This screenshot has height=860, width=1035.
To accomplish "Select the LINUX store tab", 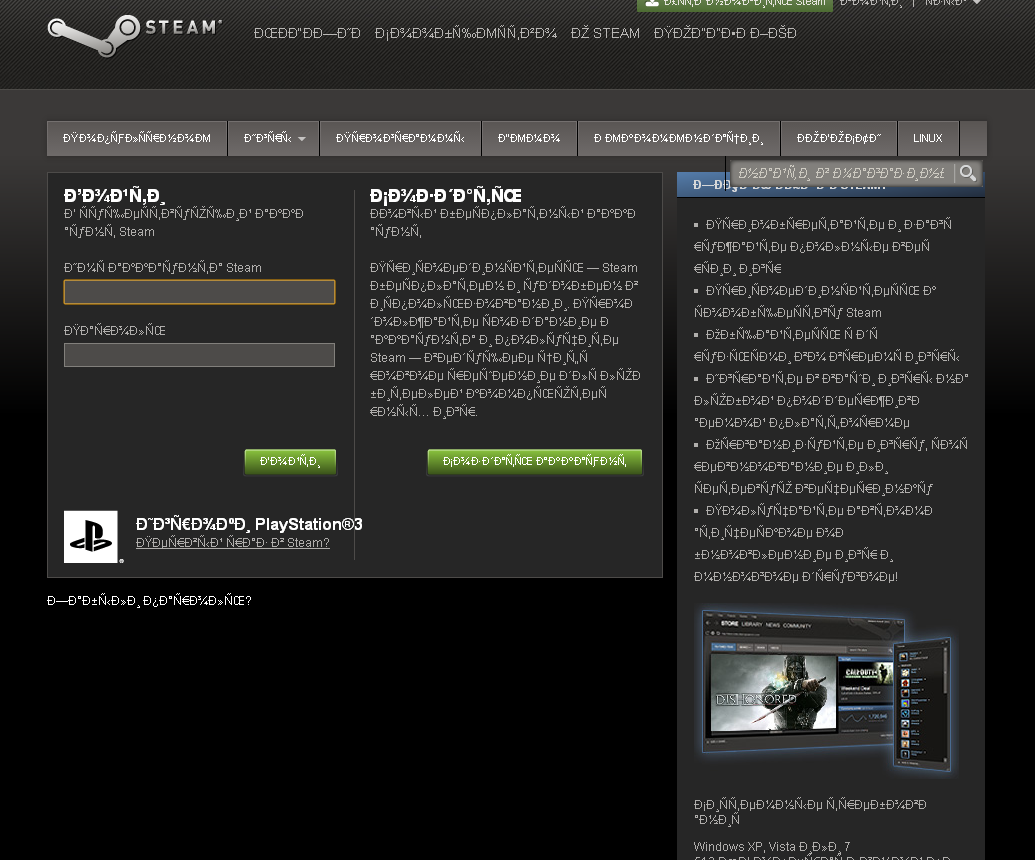I will (927, 138).
